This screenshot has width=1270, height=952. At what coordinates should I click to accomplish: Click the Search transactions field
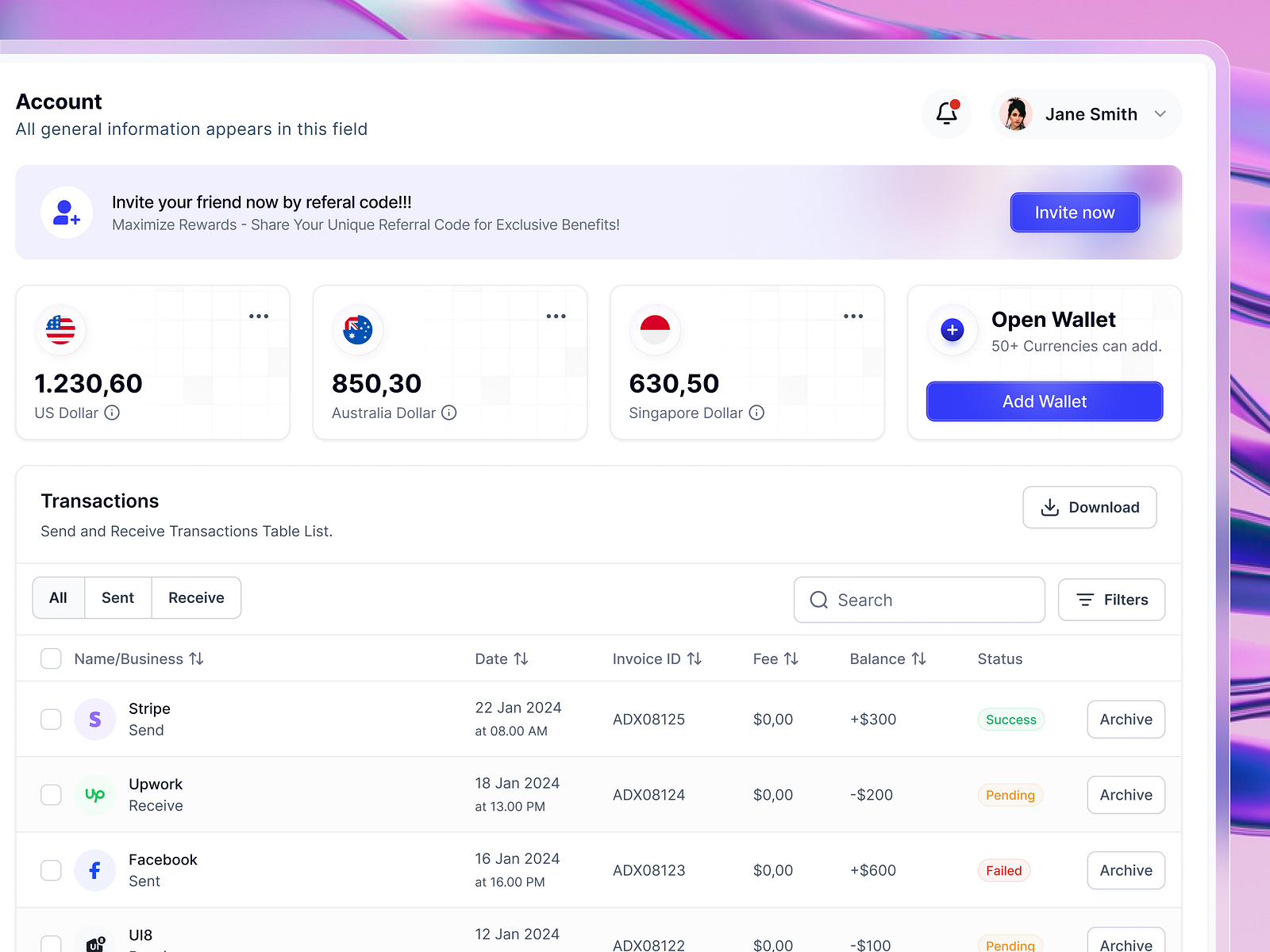[x=919, y=600]
